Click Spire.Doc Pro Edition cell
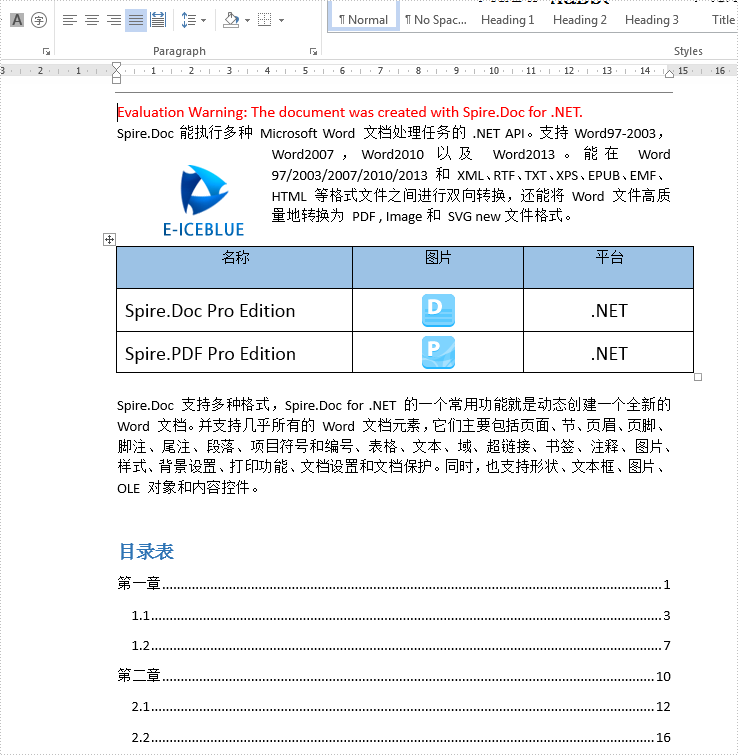738x755 pixels. [234, 310]
